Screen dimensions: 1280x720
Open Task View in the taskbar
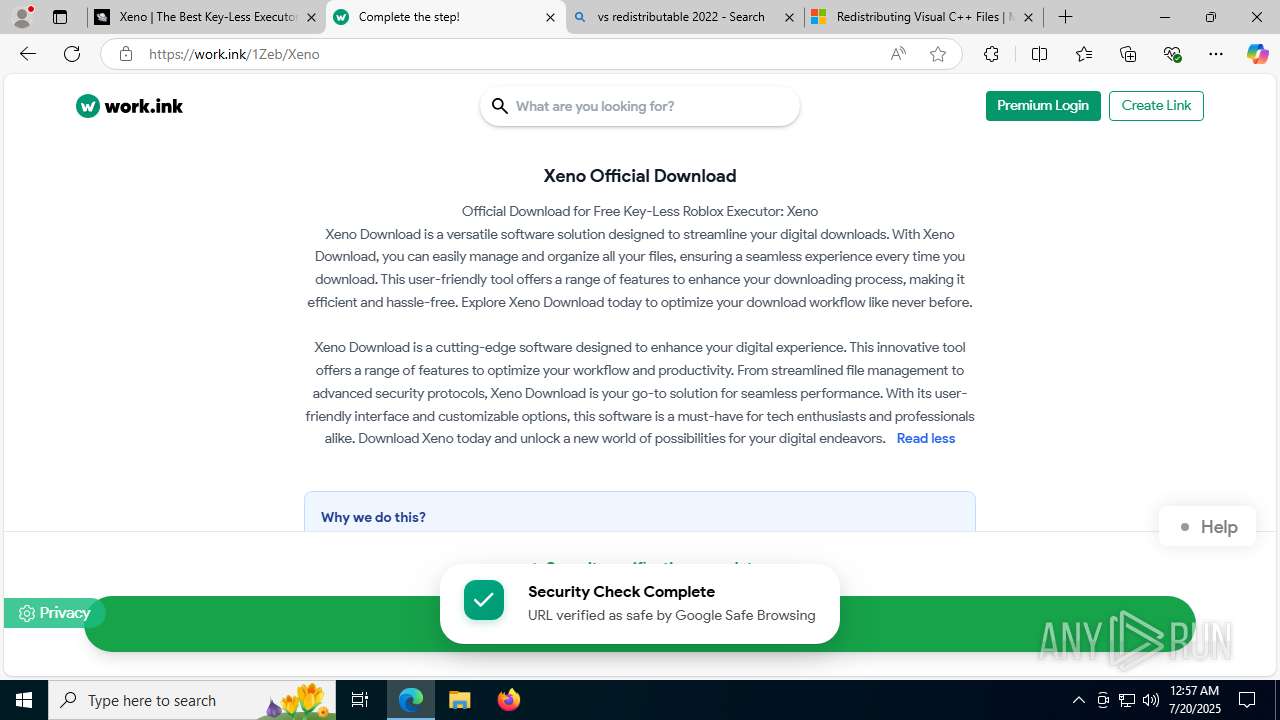pos(360,700)
